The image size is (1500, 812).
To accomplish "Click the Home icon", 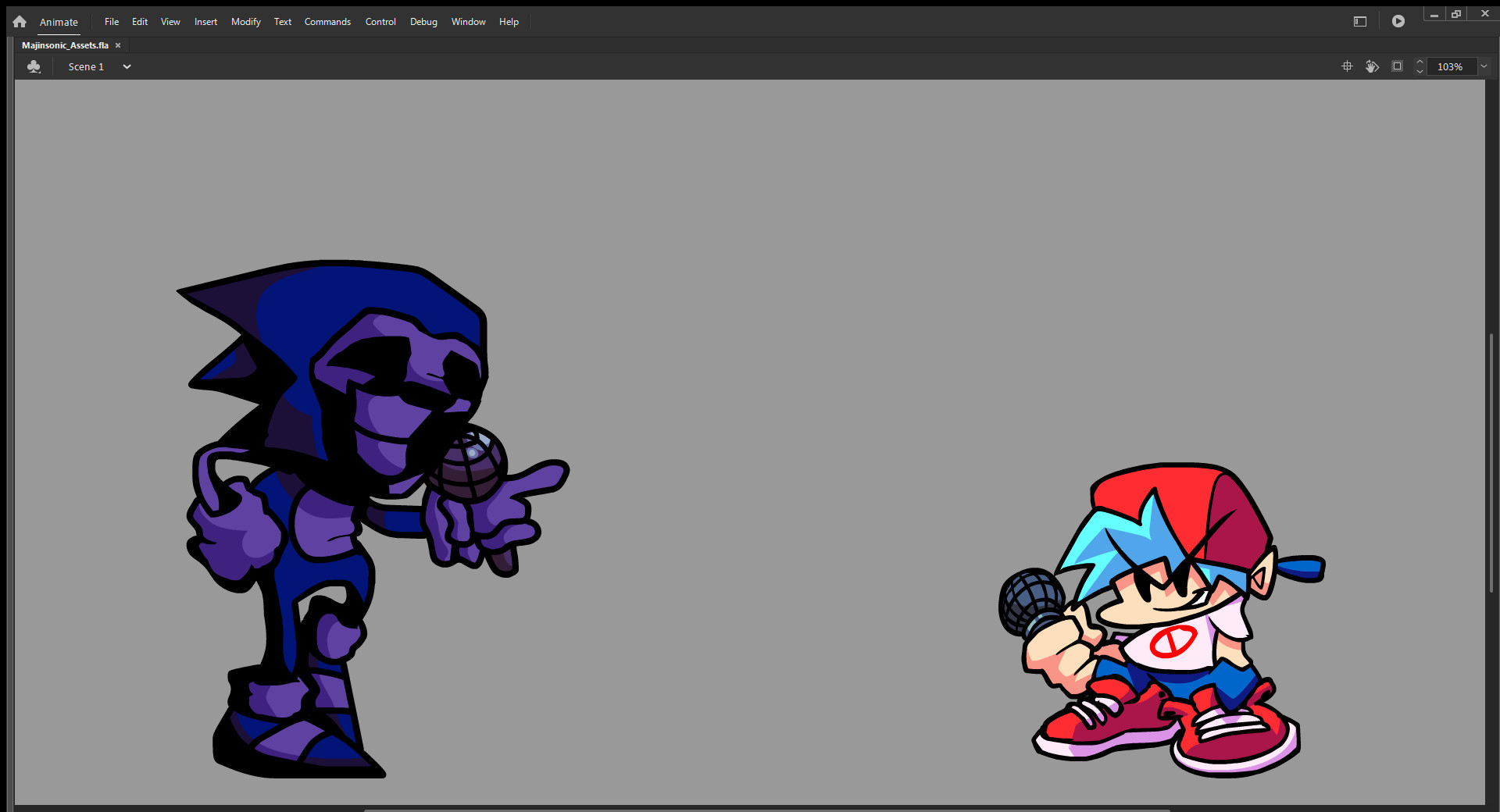I will point(20,22).
